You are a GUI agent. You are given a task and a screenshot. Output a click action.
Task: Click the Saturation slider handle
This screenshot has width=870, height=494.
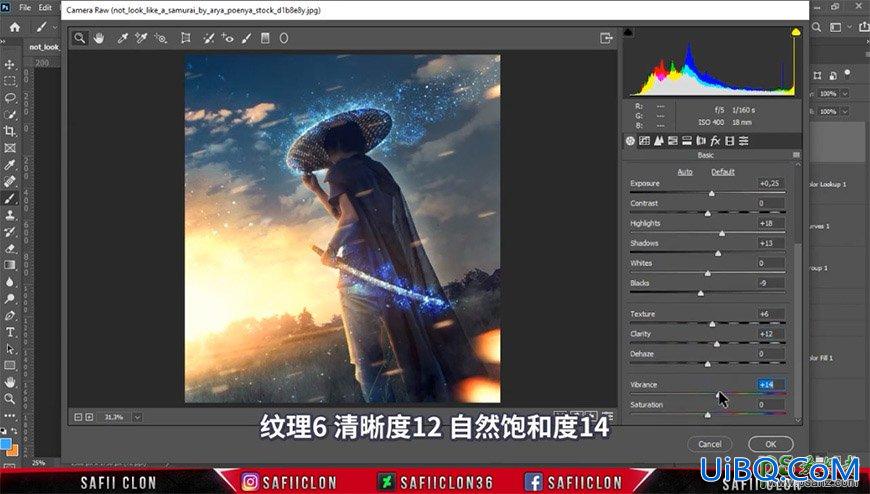coord(707,415)
